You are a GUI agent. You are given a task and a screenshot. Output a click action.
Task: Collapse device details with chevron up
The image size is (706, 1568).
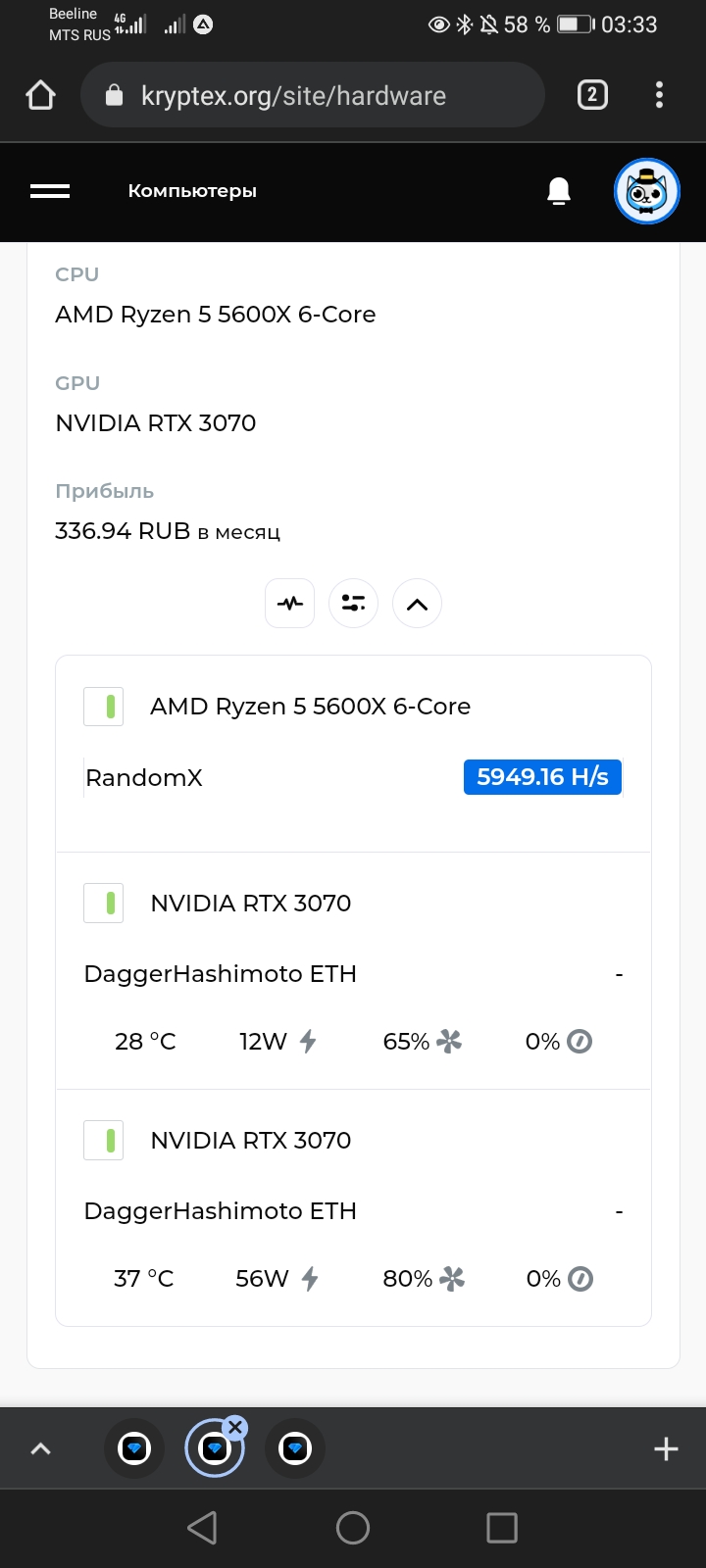pyautogui.click(x=417, y=604)
